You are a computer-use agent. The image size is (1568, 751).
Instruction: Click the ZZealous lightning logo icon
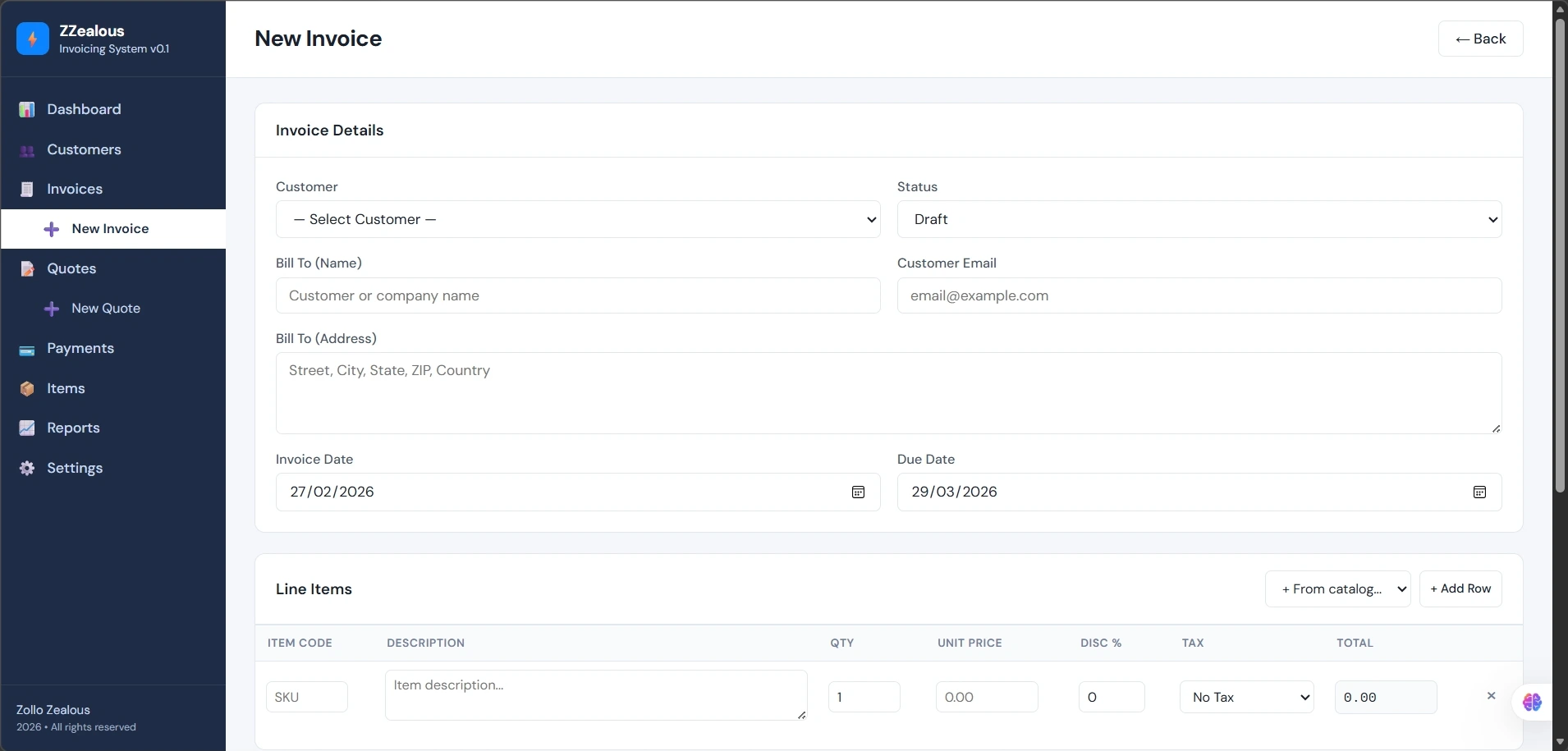pyautogui.click(x=33, y=39)
